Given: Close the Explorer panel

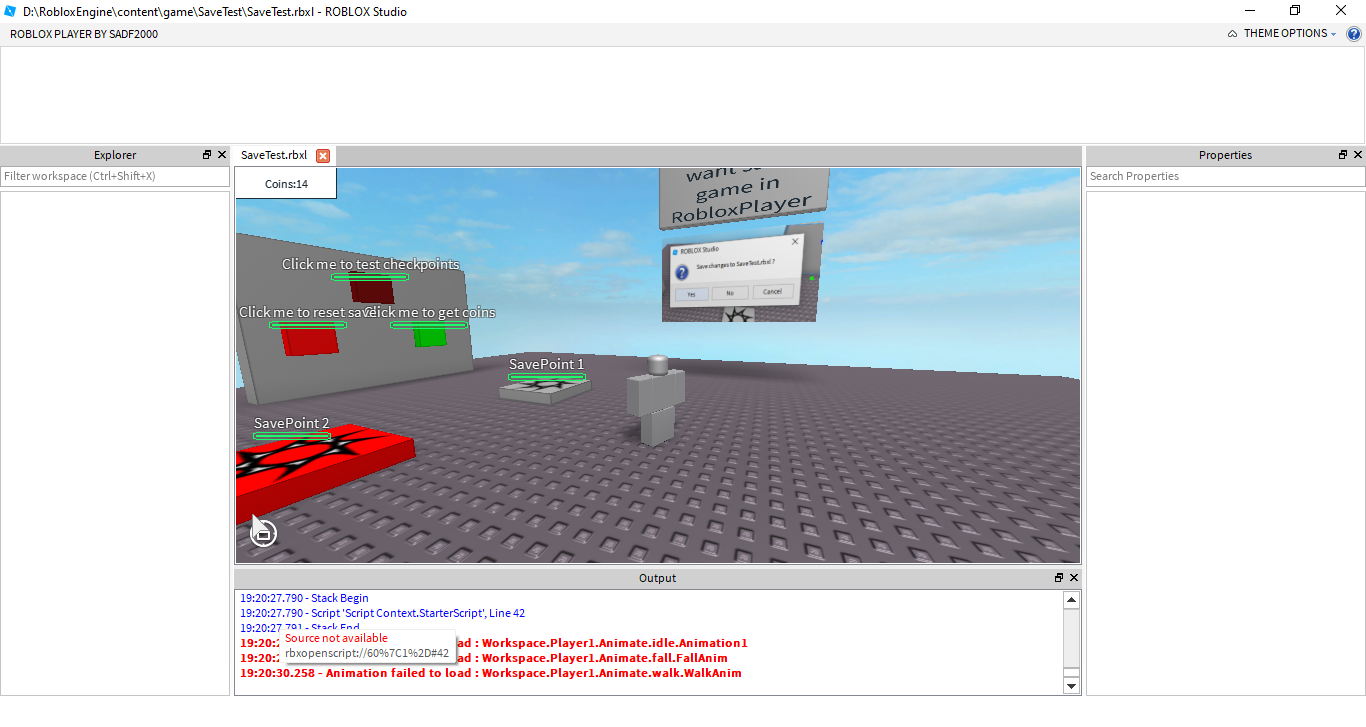Looking at the screenshot, I should [222, 155].
